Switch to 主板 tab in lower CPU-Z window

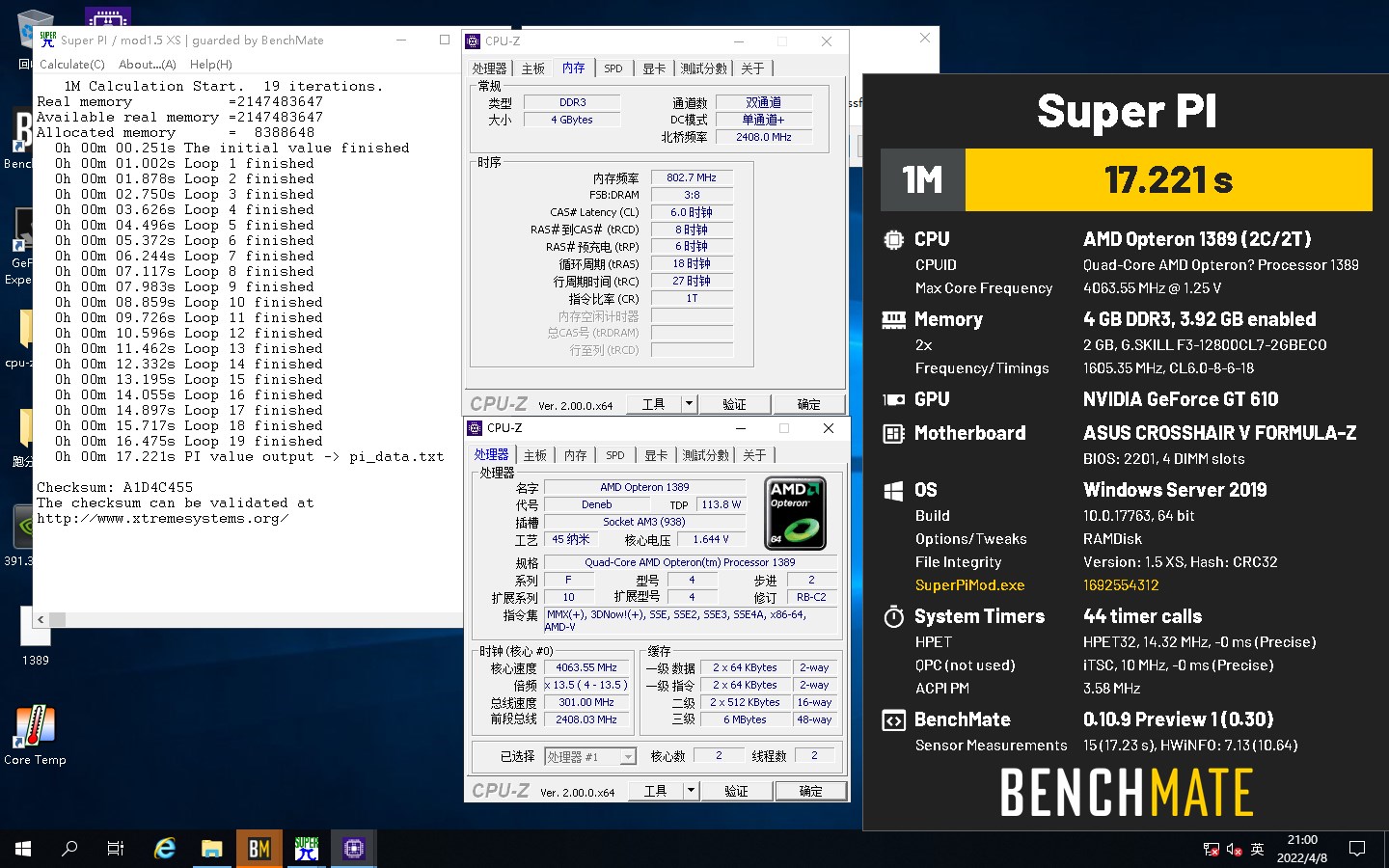[534, 455]
